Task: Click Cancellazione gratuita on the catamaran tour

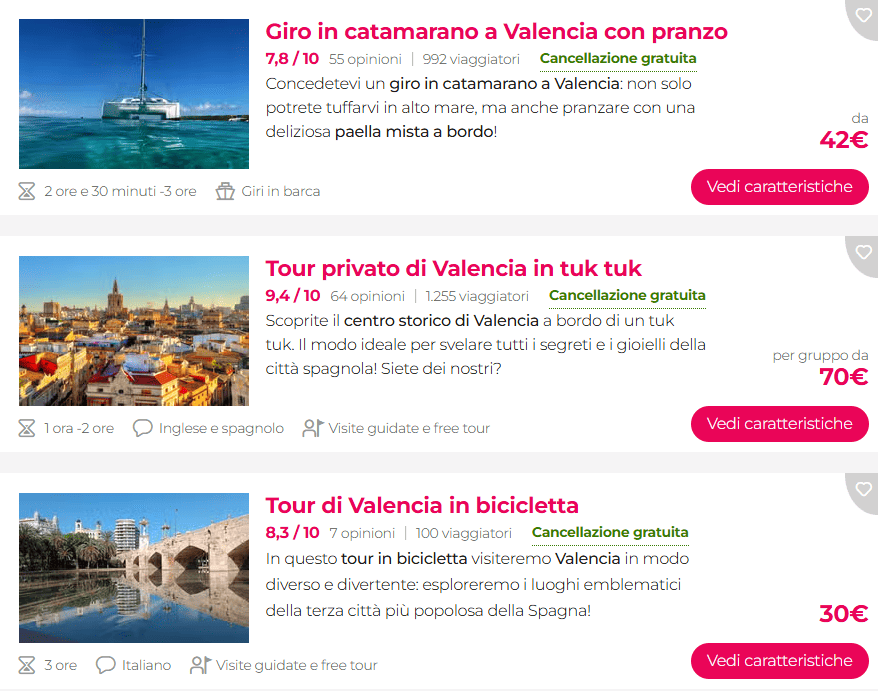Action: 618,59
